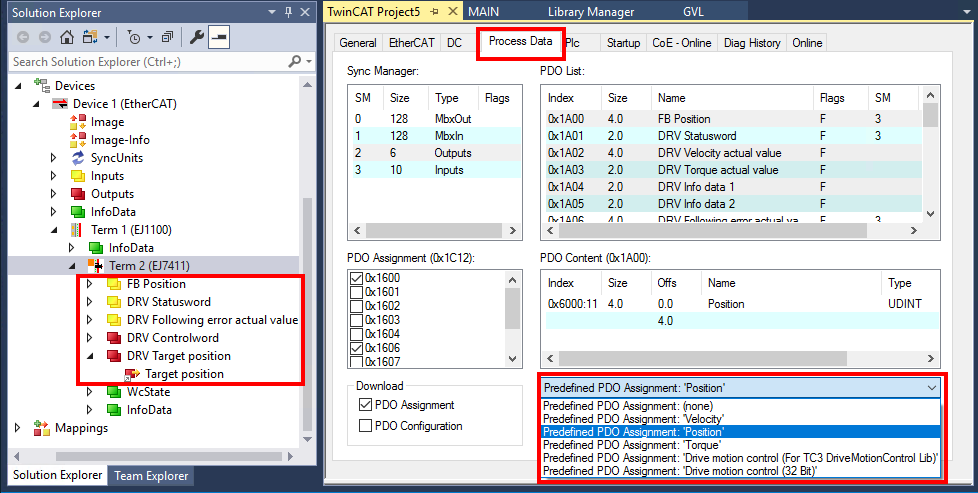978x493 pixels.
Task: Open the Solution Explorer window options dropdown
Action: (272, 12)
